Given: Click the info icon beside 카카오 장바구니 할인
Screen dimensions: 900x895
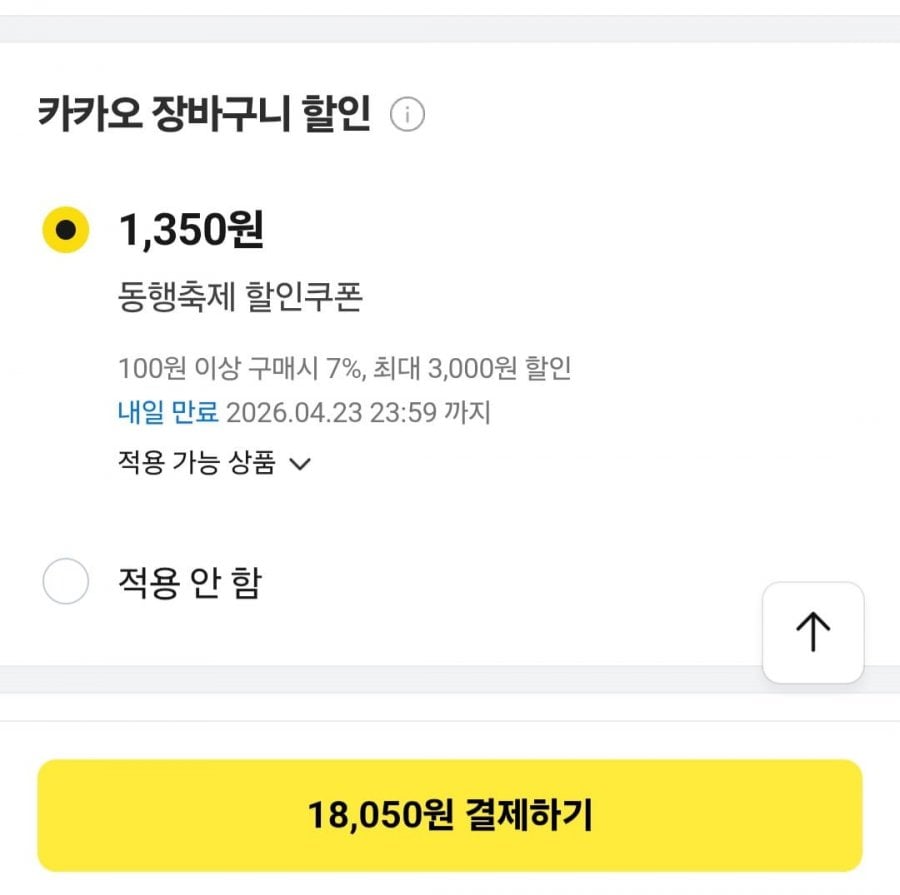Looking at the screenshot, I should [407, 116].
